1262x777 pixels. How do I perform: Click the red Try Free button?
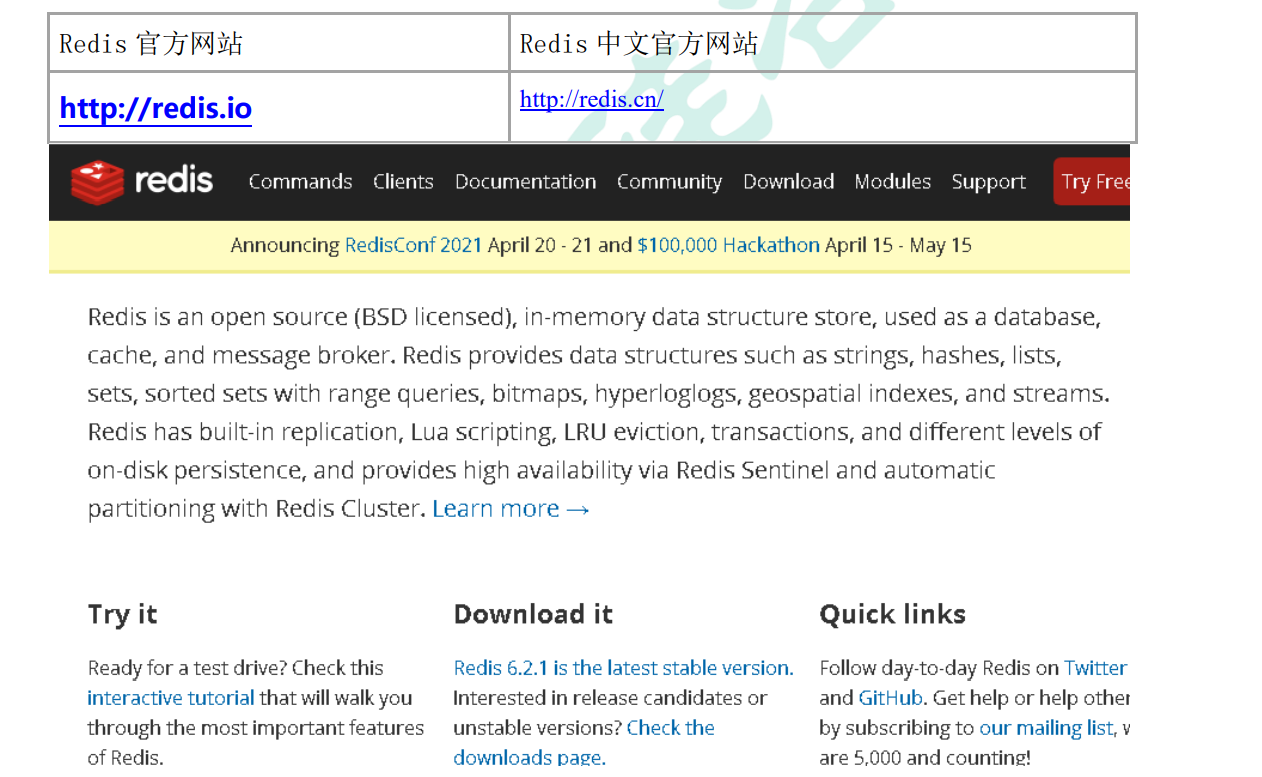coord(1092,182)
